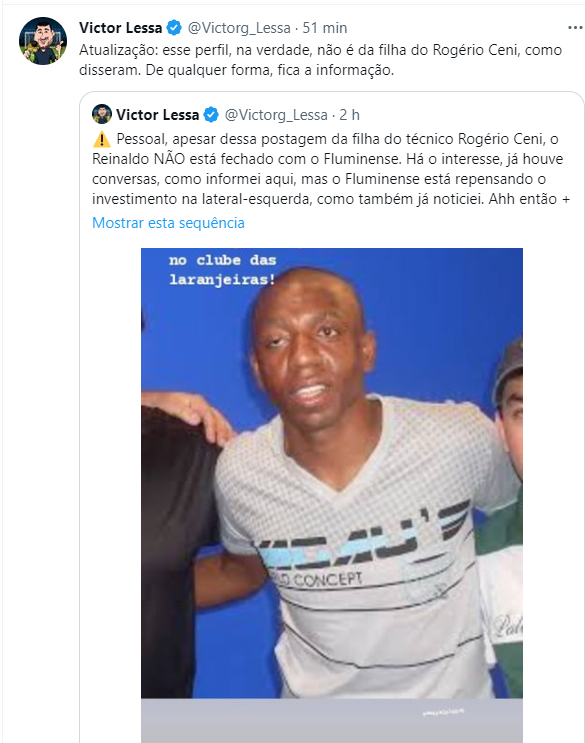
Task: Click the @Victorg_Lessa handle in main tweet
Action: 239,28
